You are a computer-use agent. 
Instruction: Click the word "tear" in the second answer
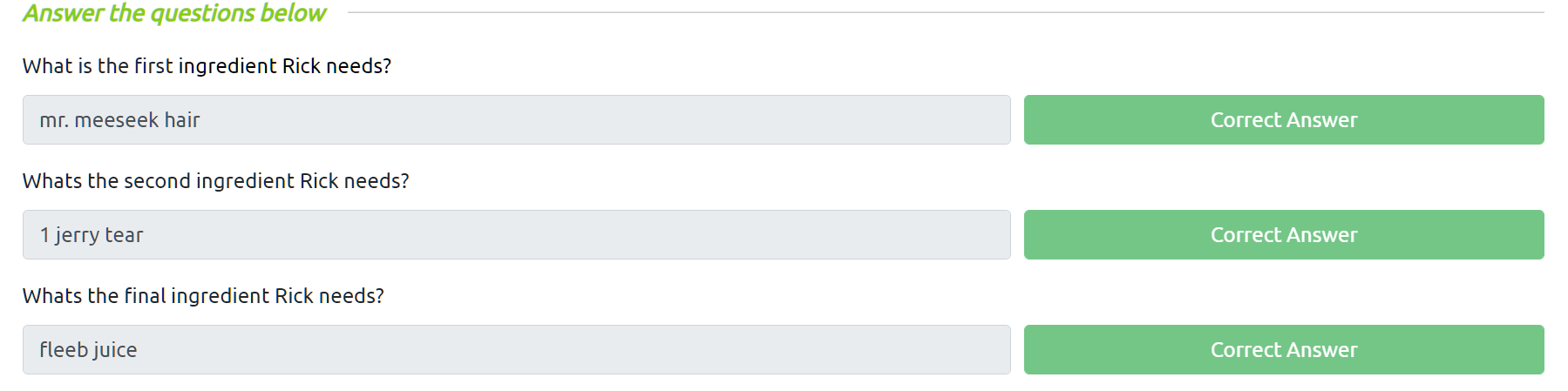point(124,235)
